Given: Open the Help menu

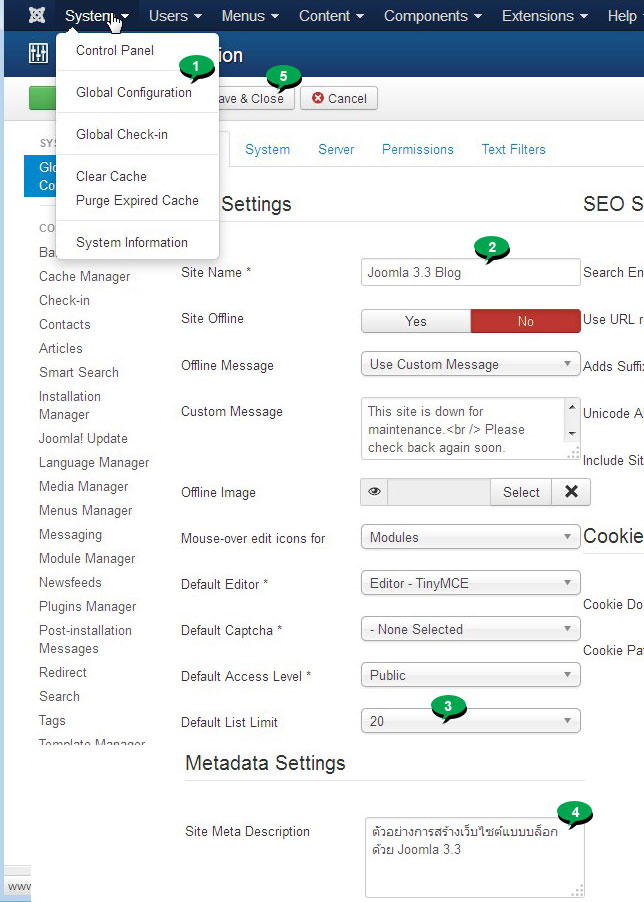Looking at the screenshot, I should 623,16.
